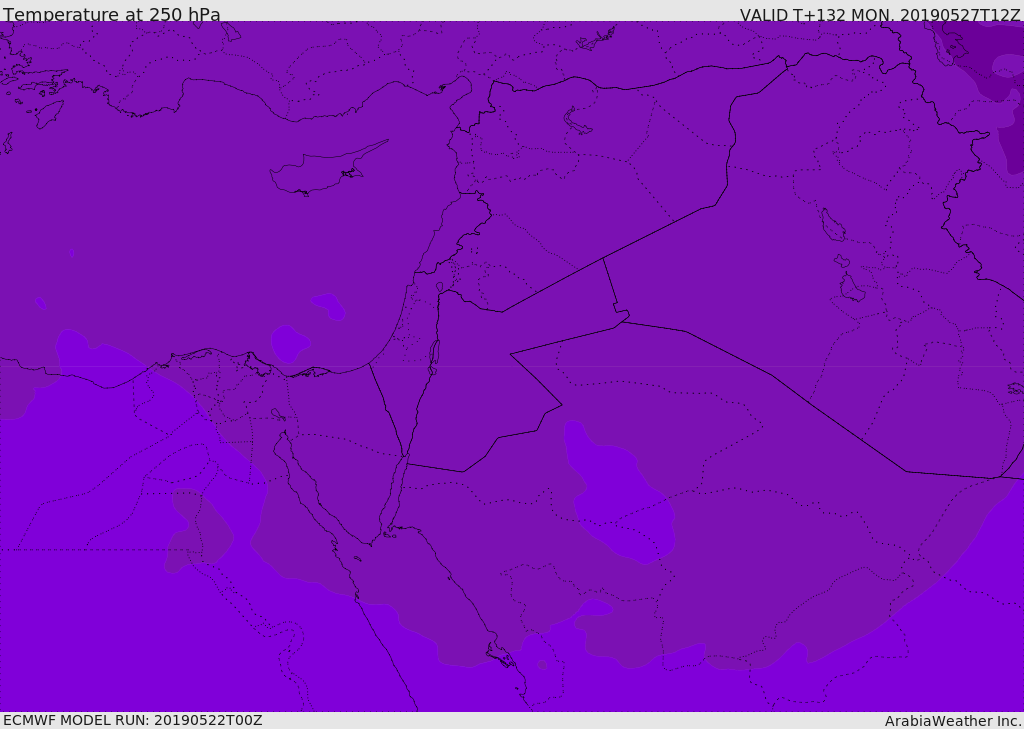Viewport: 1024px width, 729px height.
Task: Click the 'VALID T+132 MON. 20190527T12Z' label
Action: tap(880, 14)
